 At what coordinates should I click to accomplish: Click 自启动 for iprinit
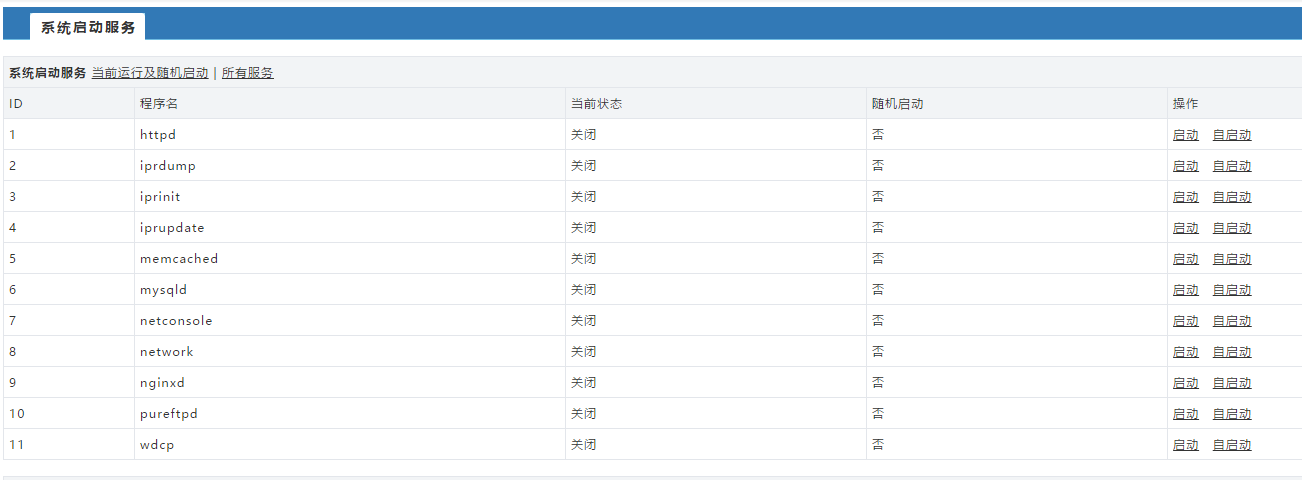tap(1232, 197)
